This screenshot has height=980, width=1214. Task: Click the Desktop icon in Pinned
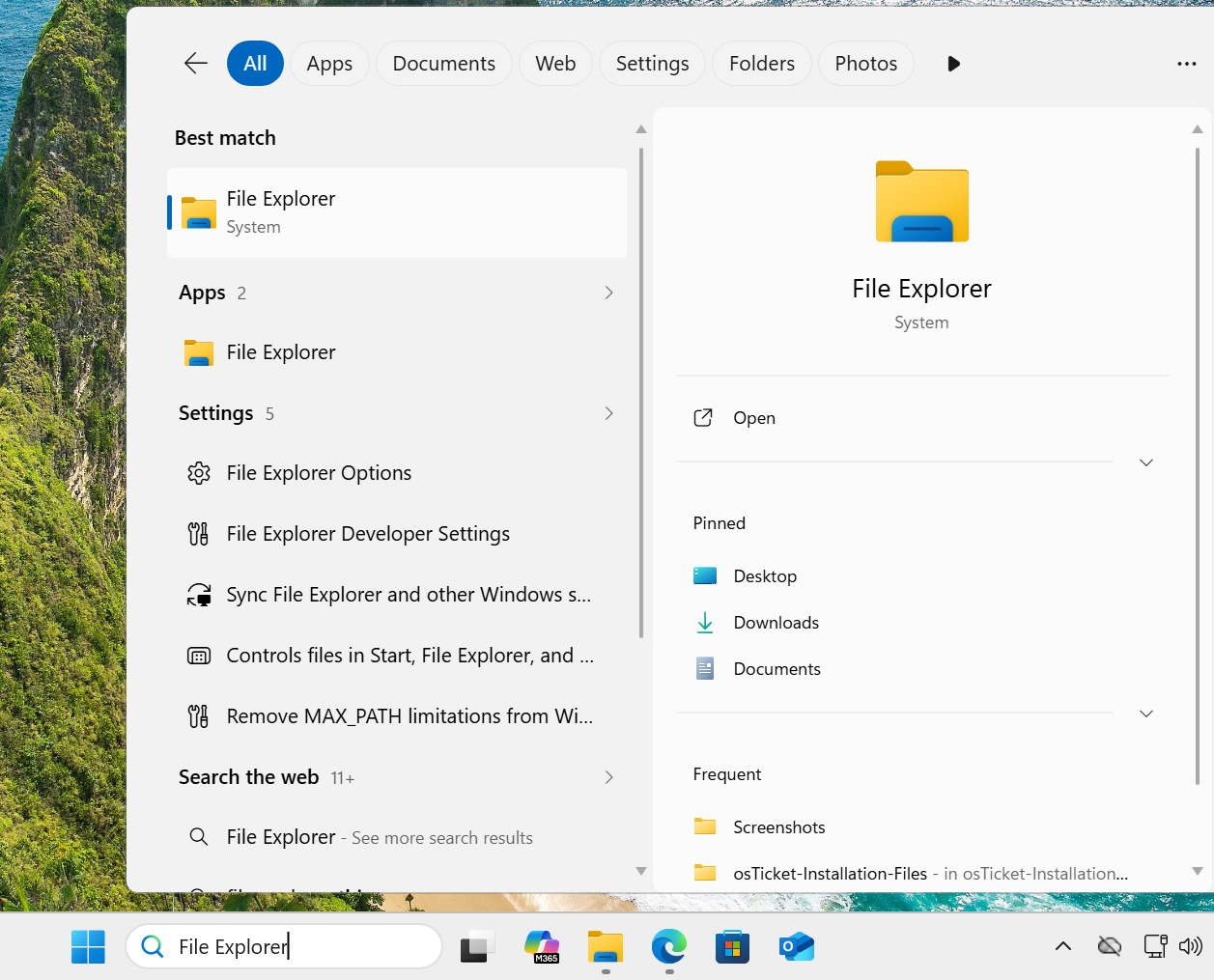[x=705, y=576]
